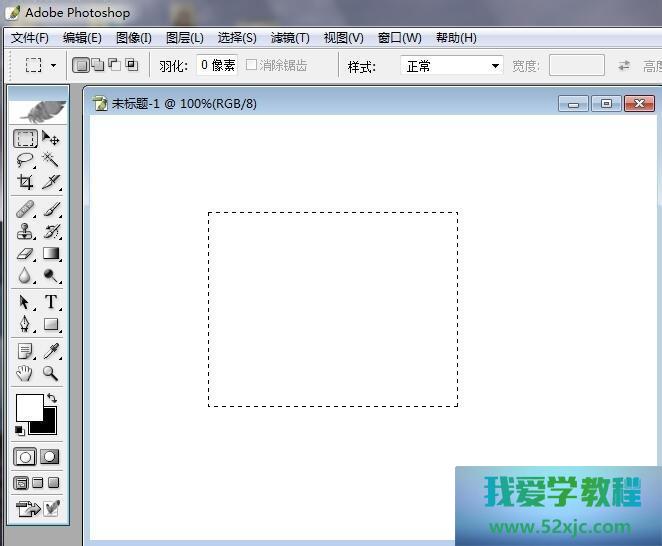Open the 样式 style dropdown

coord(451,66)
